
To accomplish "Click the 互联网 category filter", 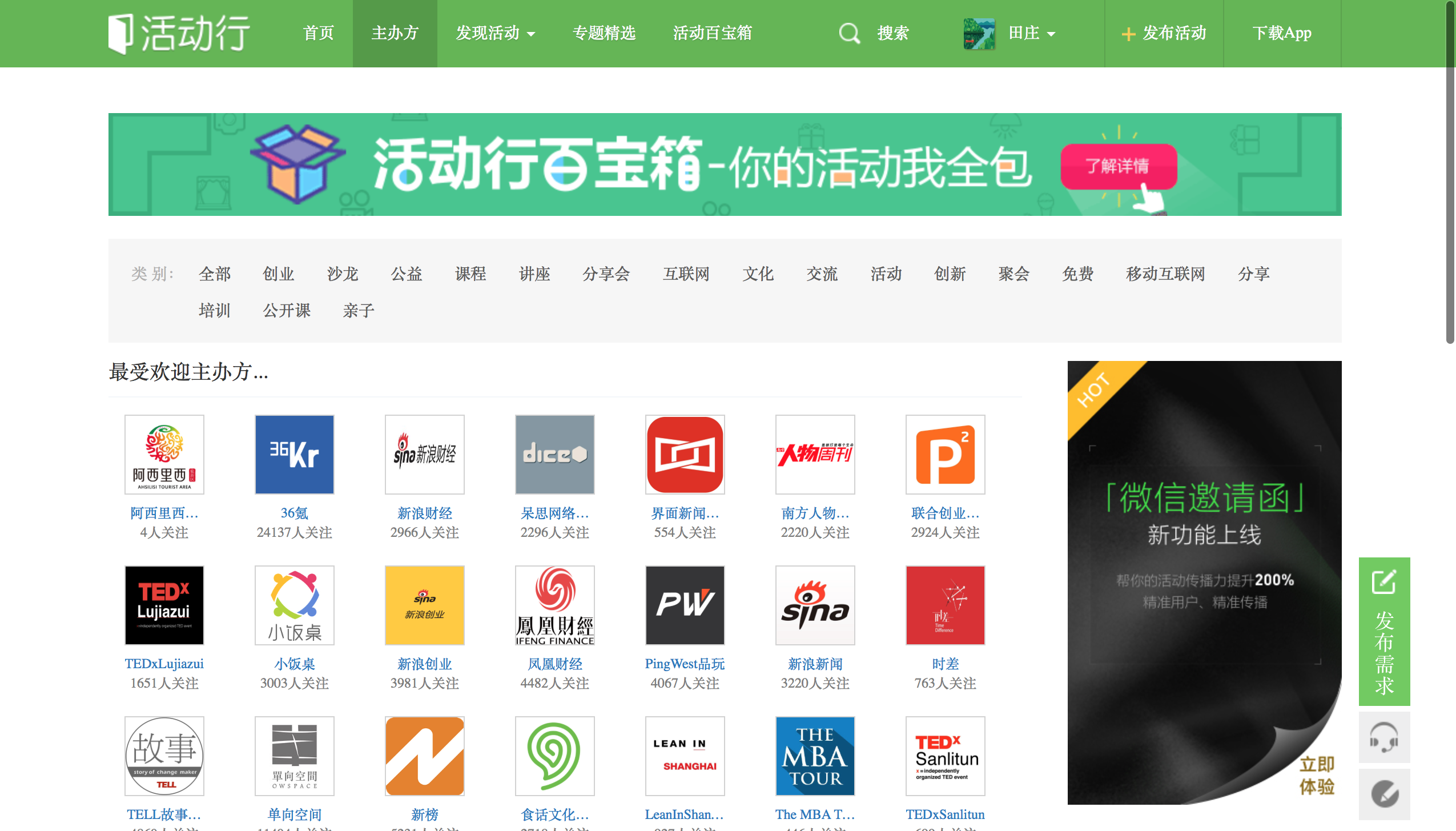I will (x=686, y=274).
